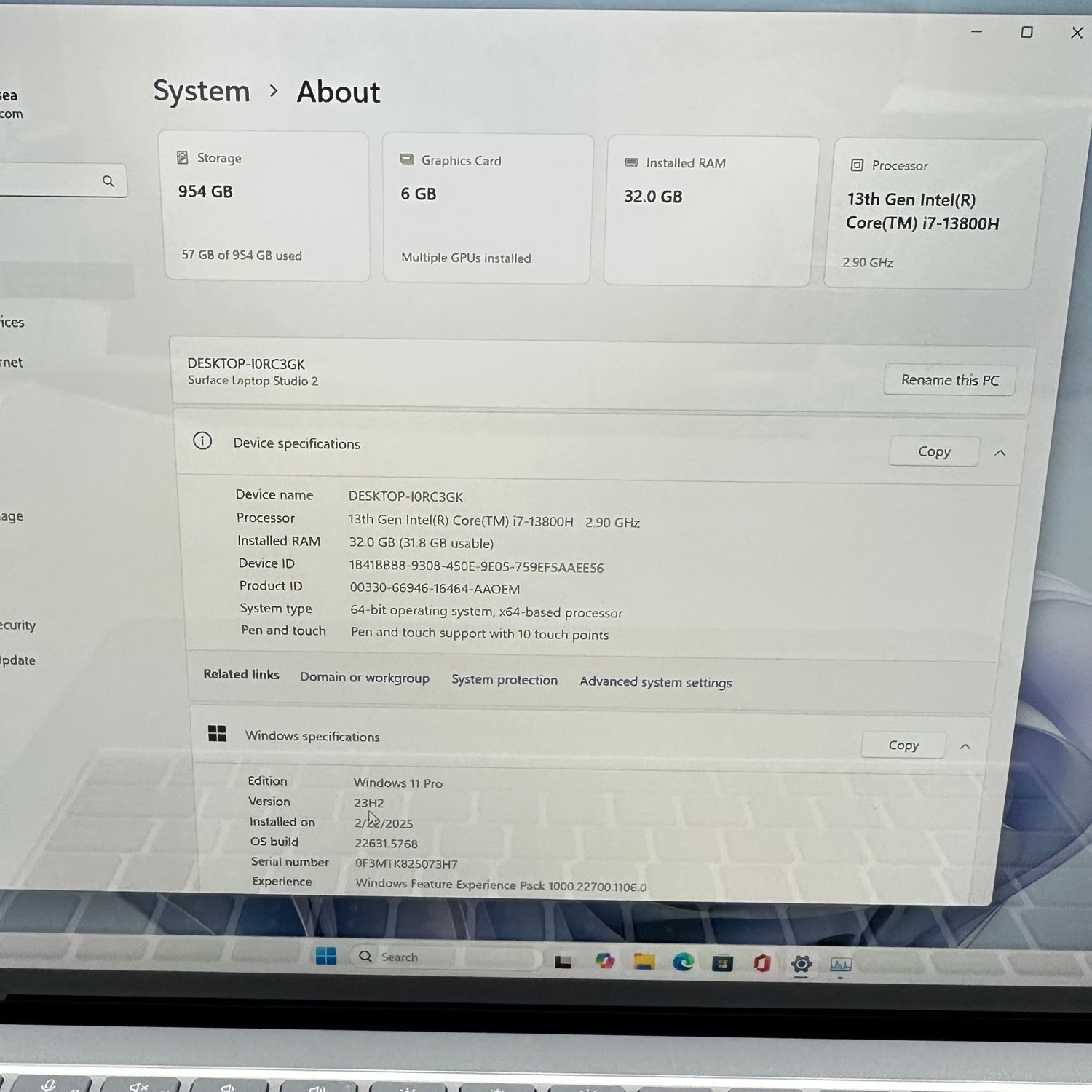Click the settings sidebar search field
Image resolution: width=1092 pixels, height=1092 pixels.
click(x=58, y=181)
